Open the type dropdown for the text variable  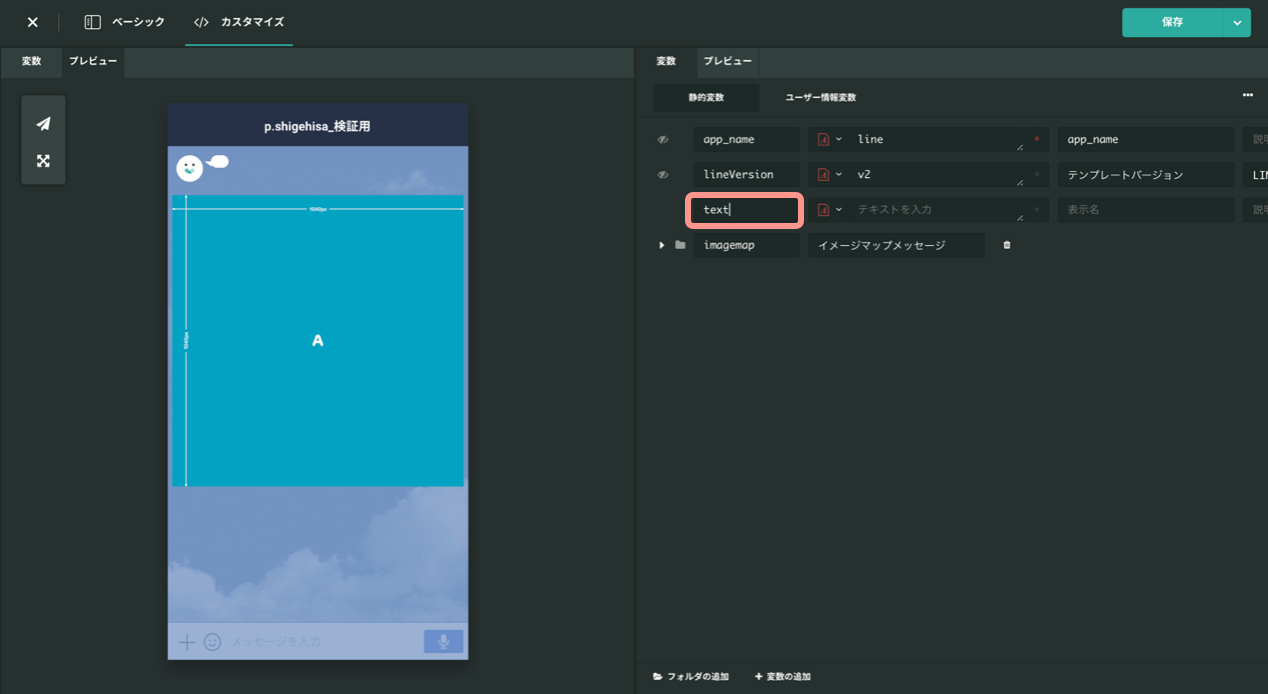(829, 210)
